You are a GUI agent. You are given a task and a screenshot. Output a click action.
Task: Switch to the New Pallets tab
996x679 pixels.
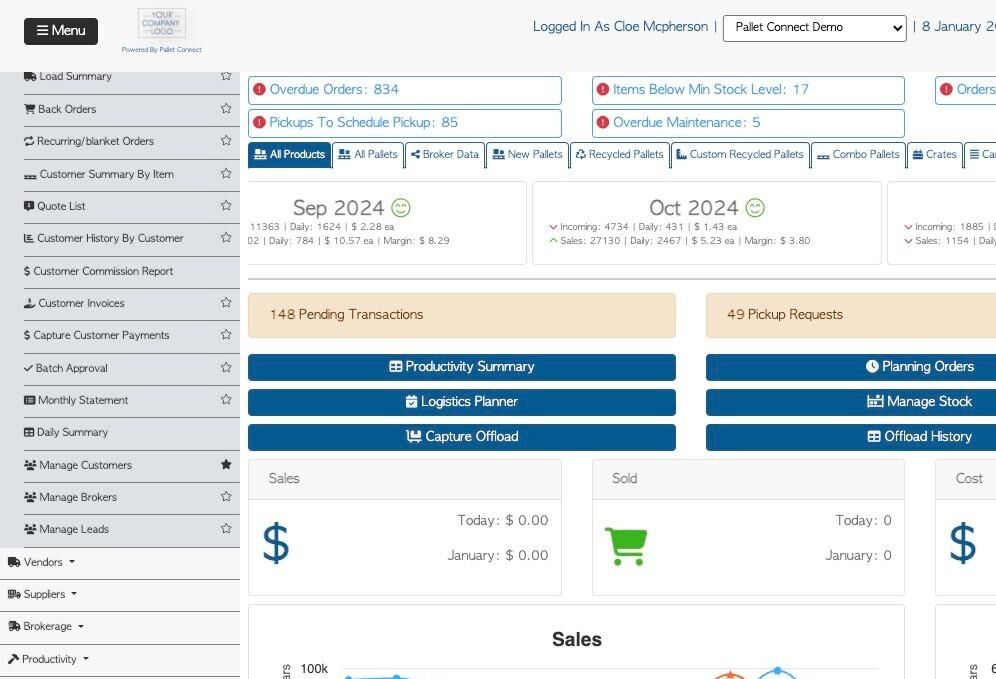click(527, 154)
